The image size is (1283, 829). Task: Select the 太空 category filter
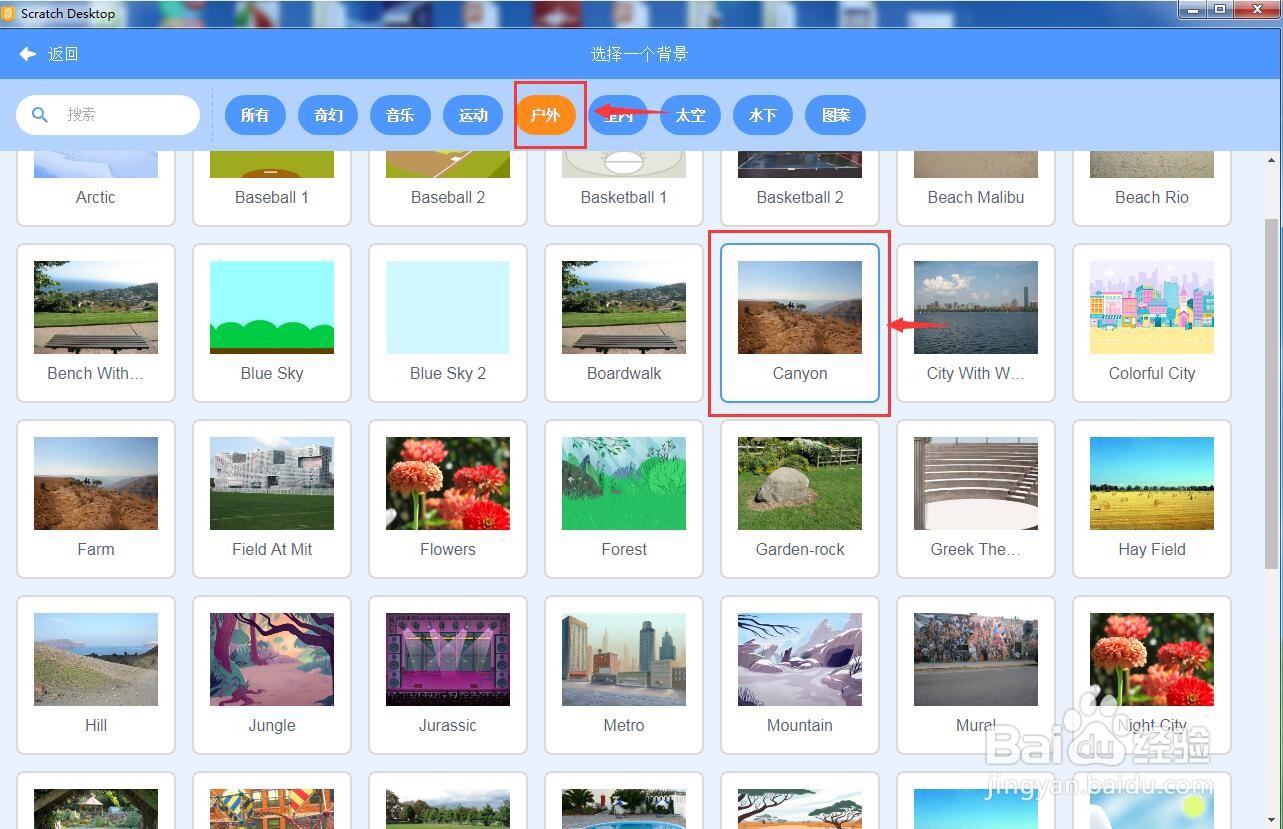click(690, 115)
